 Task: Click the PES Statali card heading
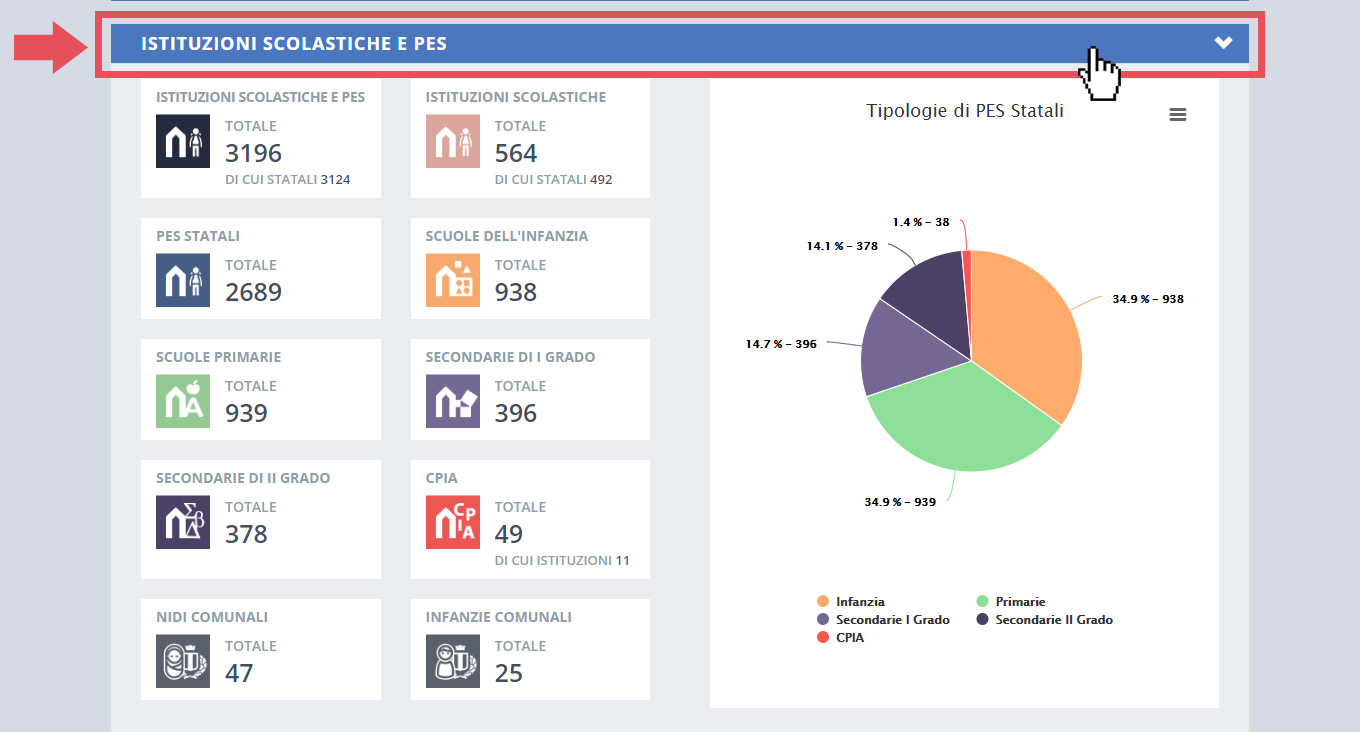coord(198,236)
